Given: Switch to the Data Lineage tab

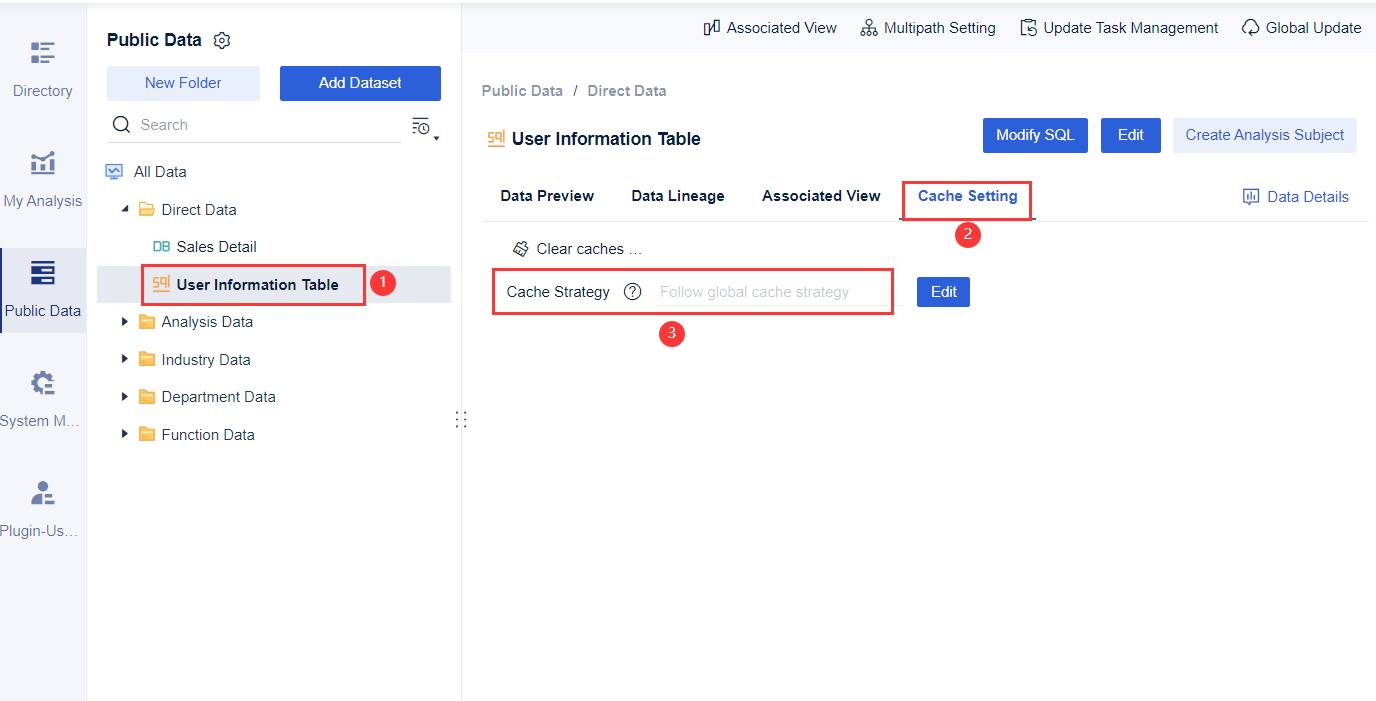Looking at the screenshot, I should coord(677,195).
